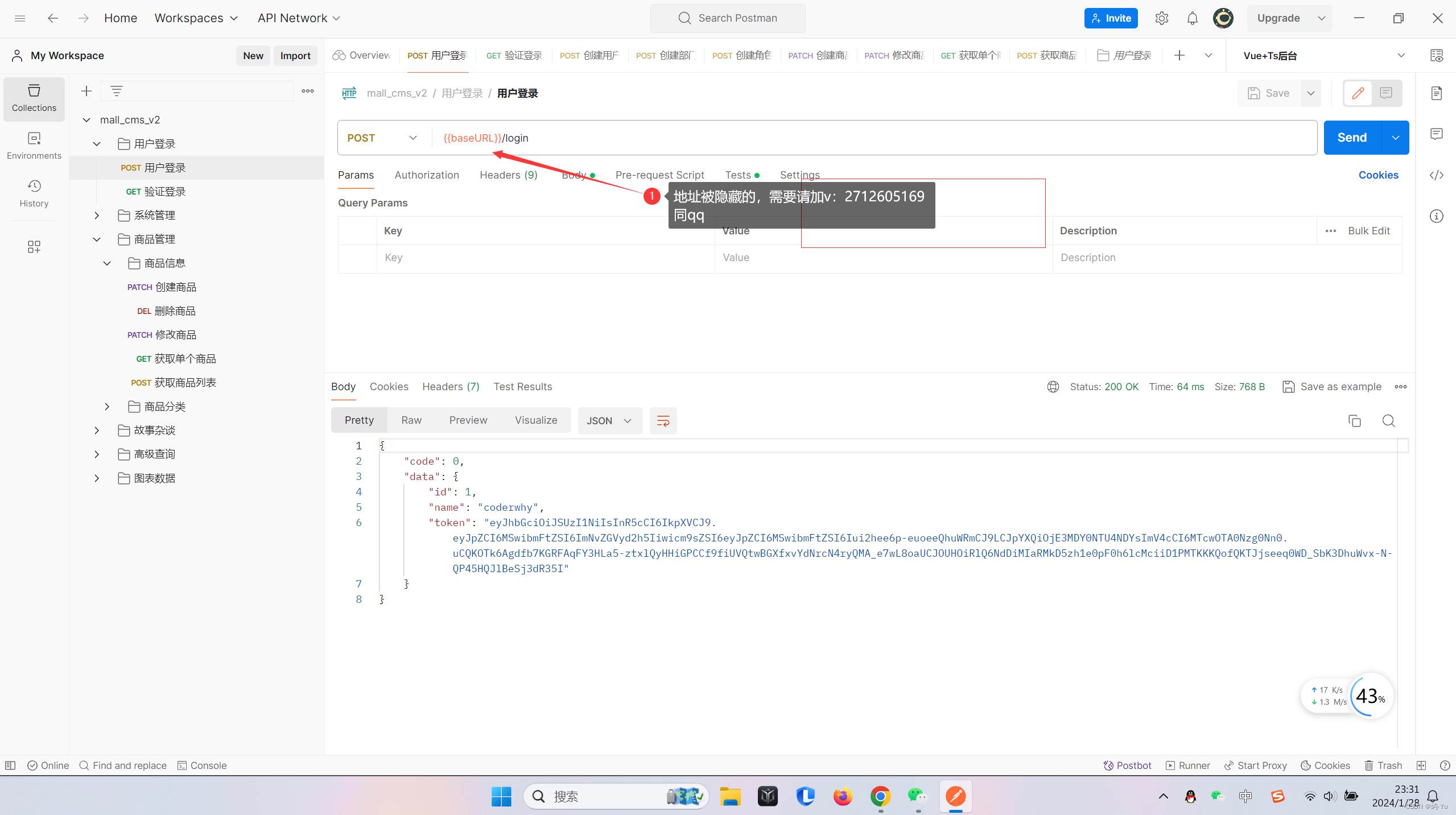The width and height of the screenshot is (1456, 815).
Task: Toggle sidebar visibility in the status bar
Action: 10,766
